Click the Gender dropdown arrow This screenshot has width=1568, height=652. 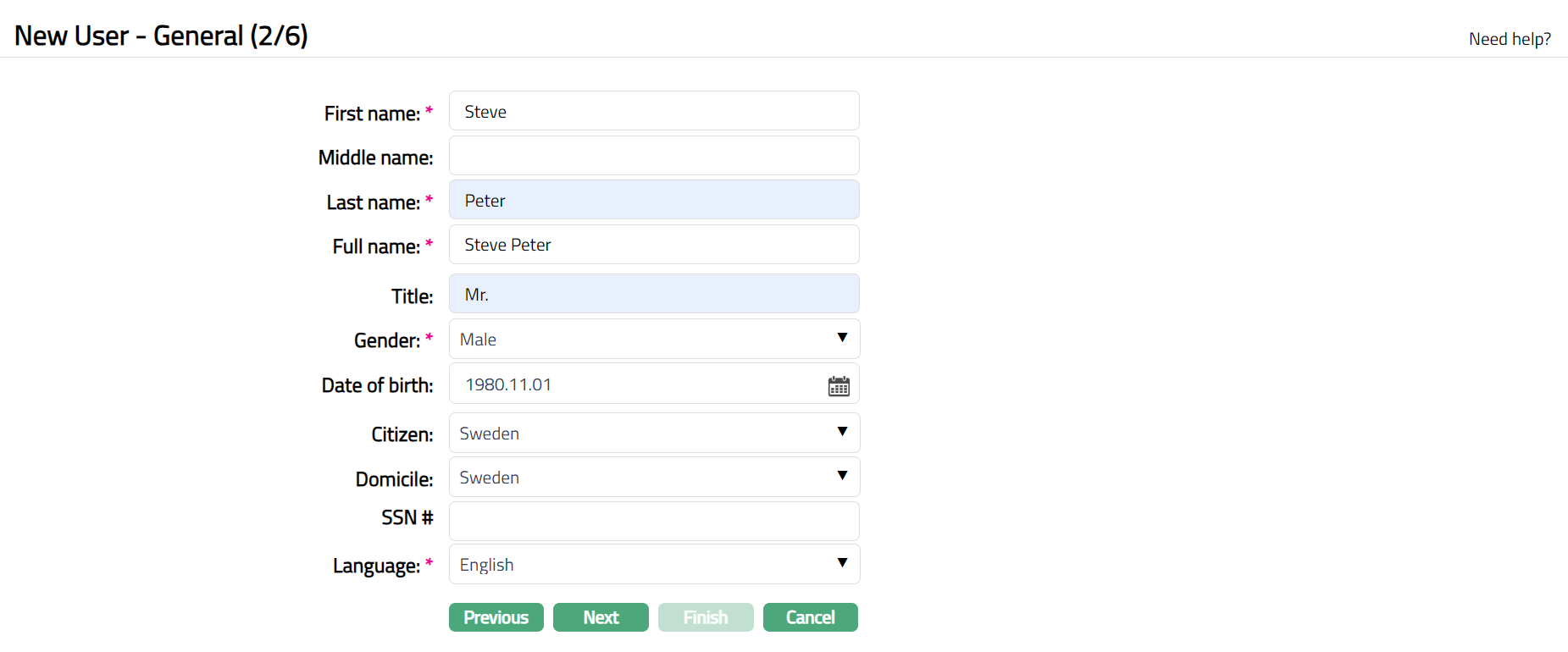tap(842, 338)
